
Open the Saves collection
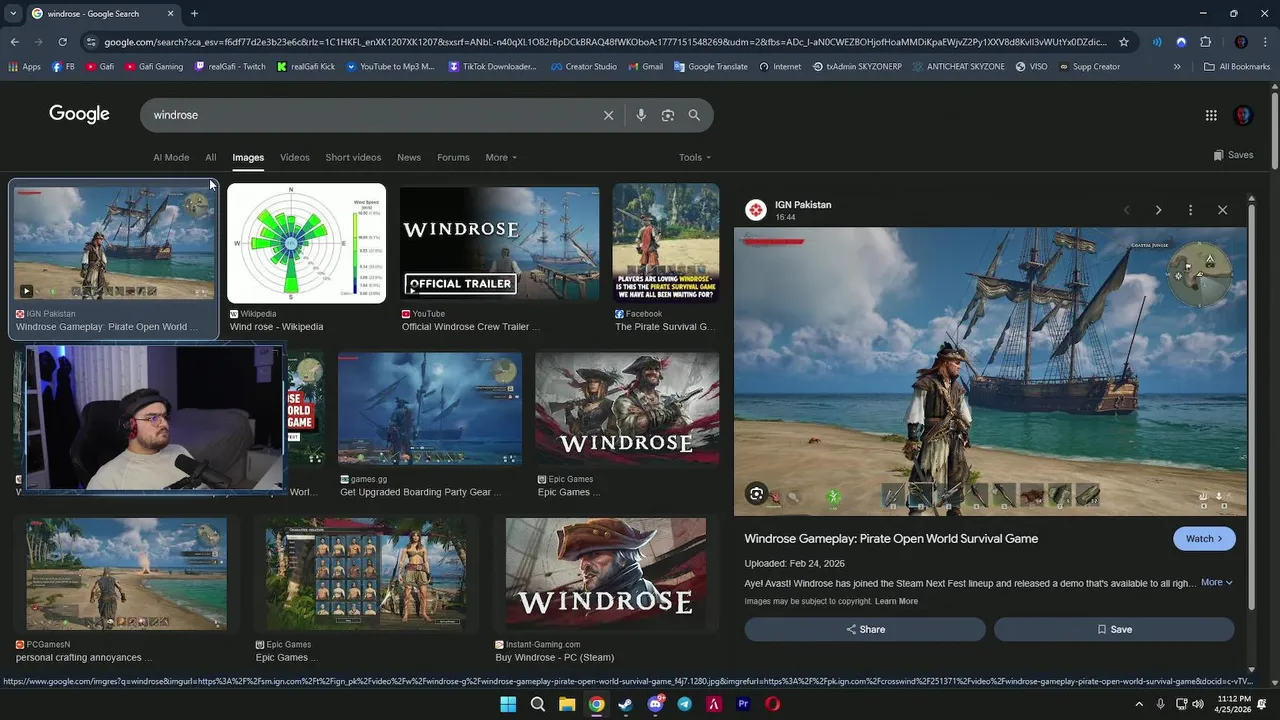coord(1233,155)
